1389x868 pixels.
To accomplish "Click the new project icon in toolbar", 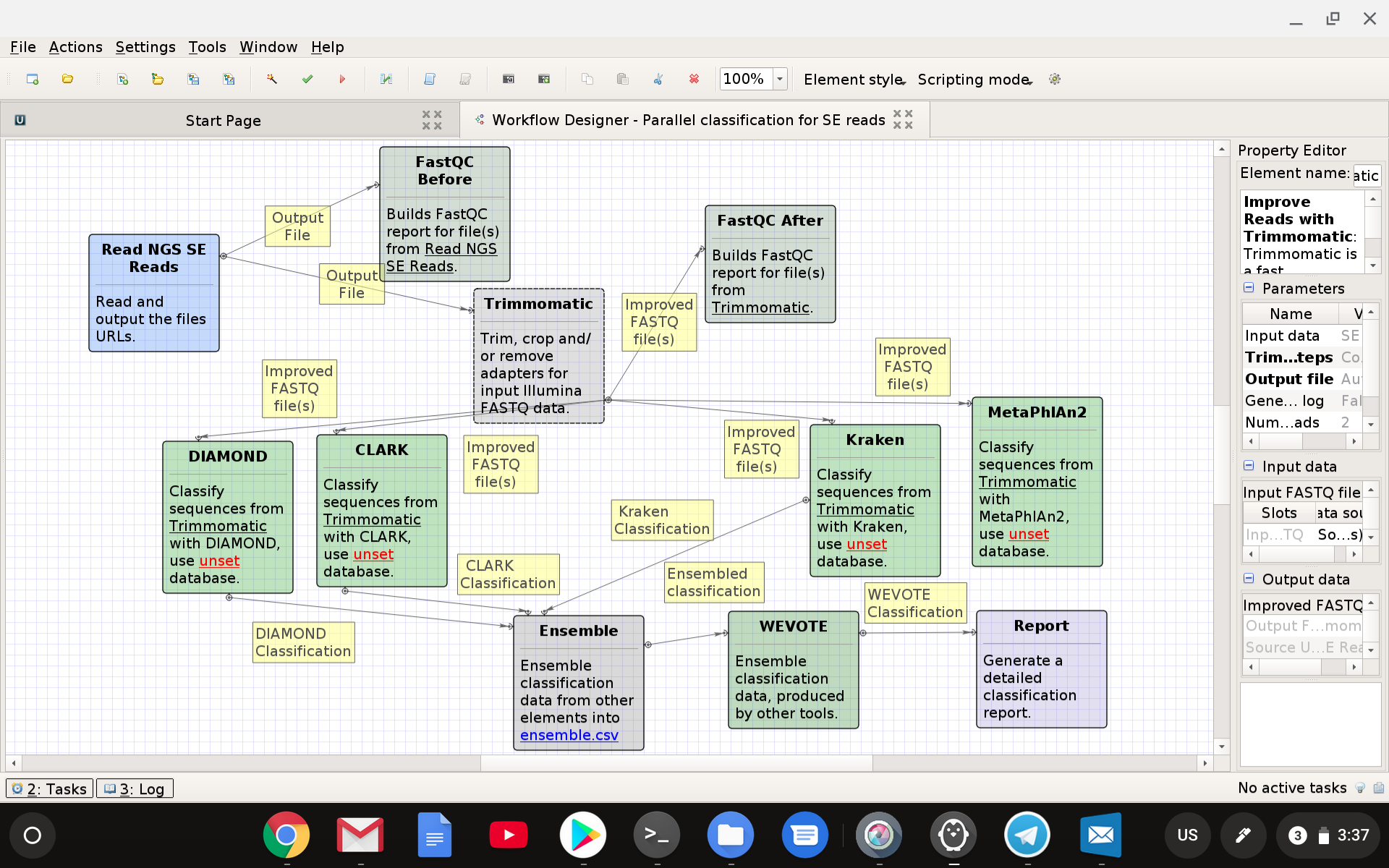I will click(x=33, y=79).
